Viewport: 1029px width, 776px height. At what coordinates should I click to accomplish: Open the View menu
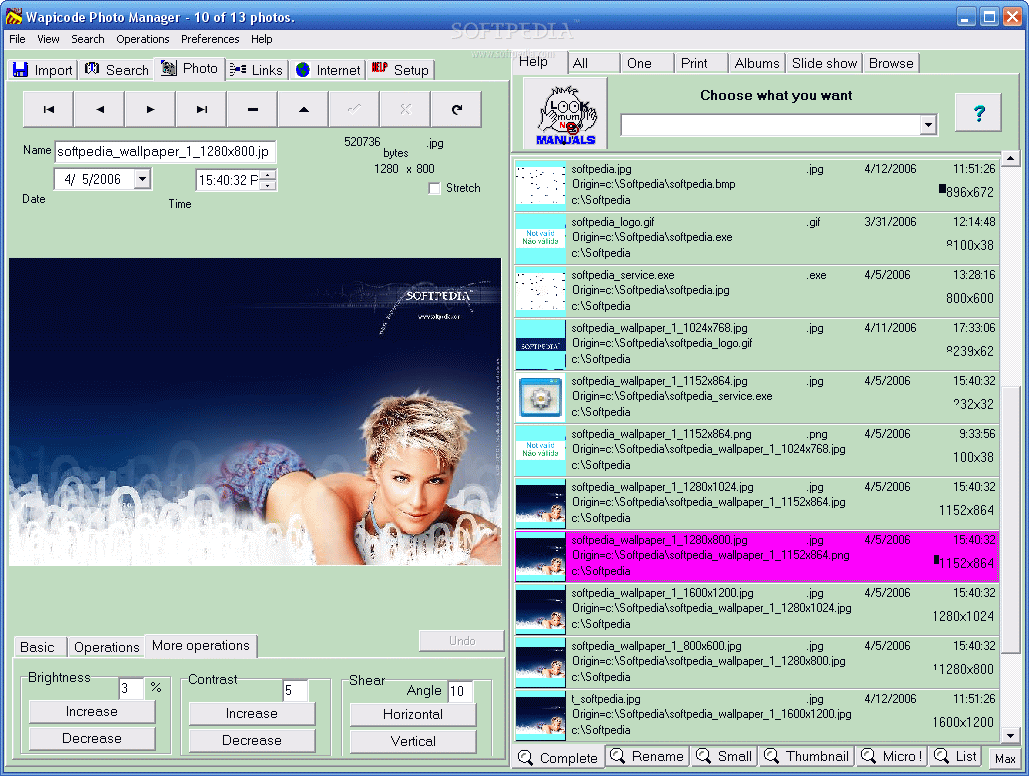(x=49, y=39)
